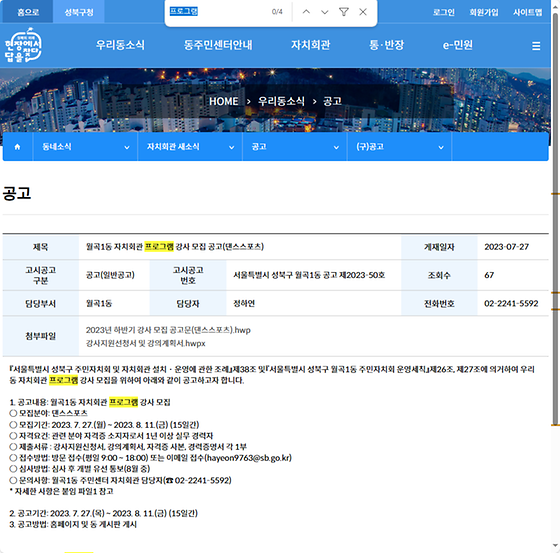560x553 pixels.
Task: Open e-민원 main menu
Action: 458,45
